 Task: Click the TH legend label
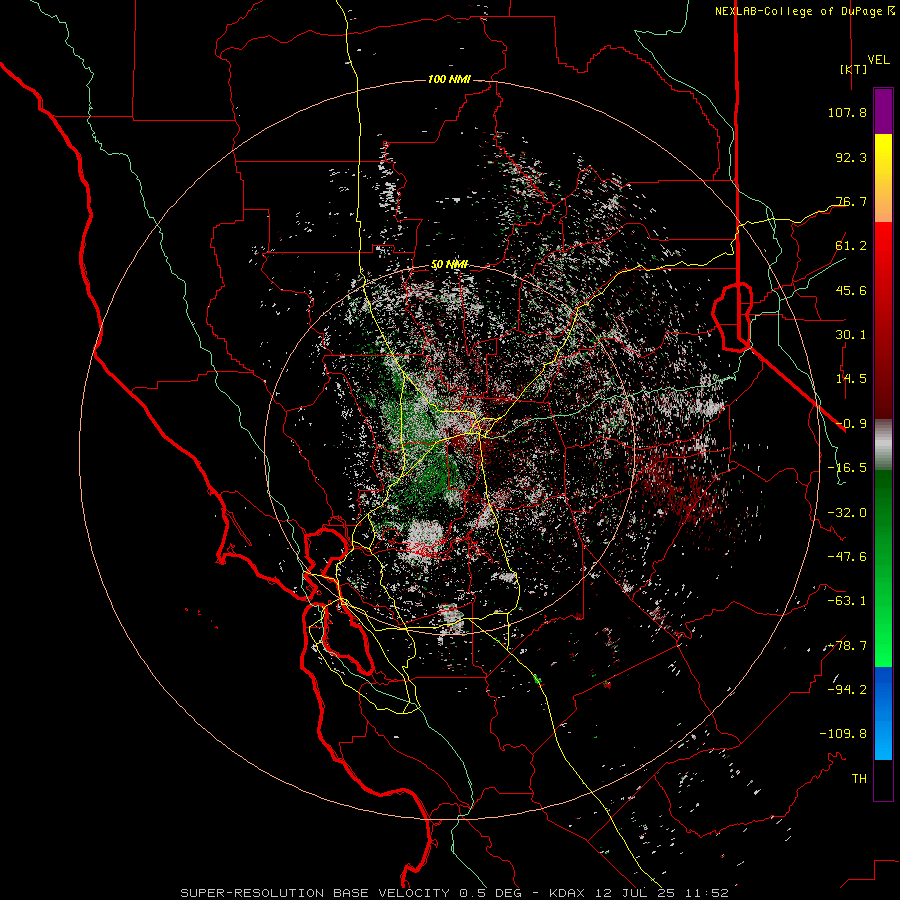pyautogui.click(x=859, y=779)
